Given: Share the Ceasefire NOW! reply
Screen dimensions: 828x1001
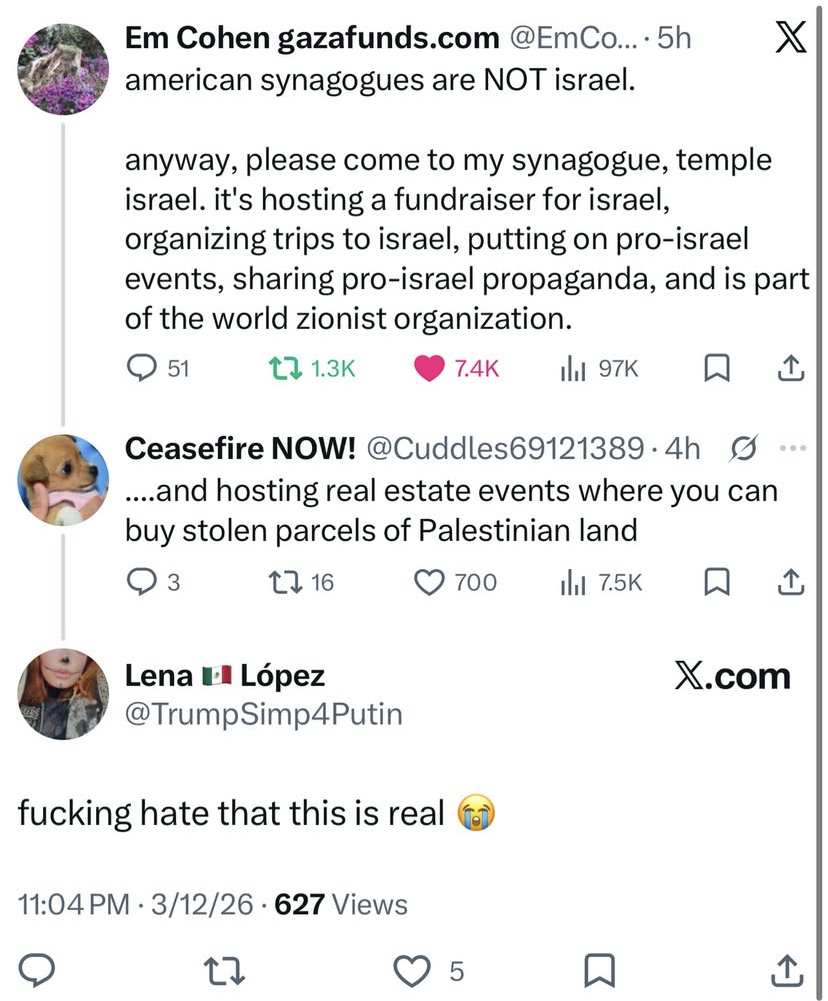Looking at the screenshot, I should 790,582.
